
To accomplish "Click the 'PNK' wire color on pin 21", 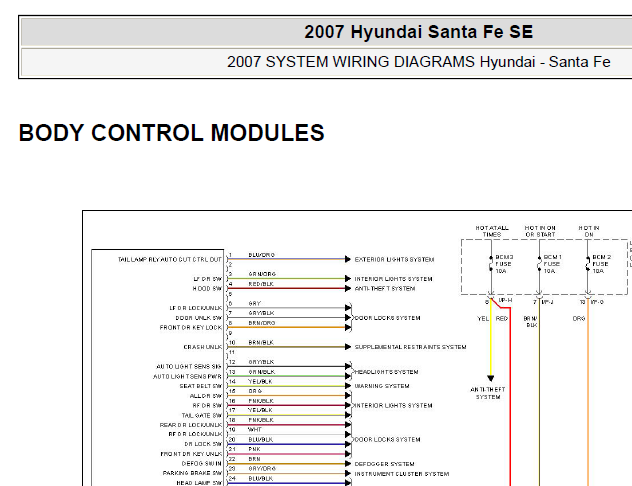I will click(x=254, y=449).
